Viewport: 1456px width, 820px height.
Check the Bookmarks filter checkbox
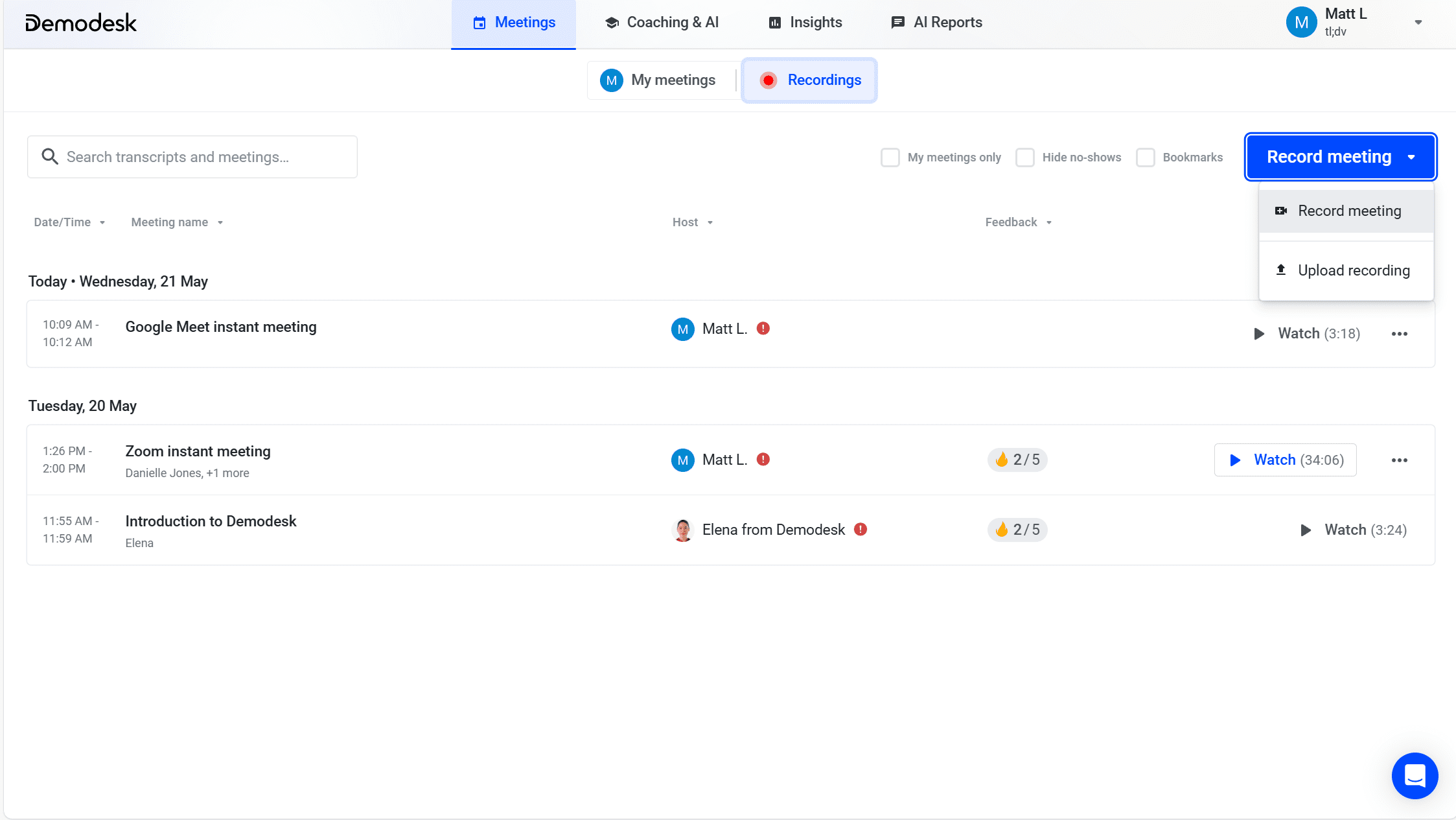pos(1146,158)
